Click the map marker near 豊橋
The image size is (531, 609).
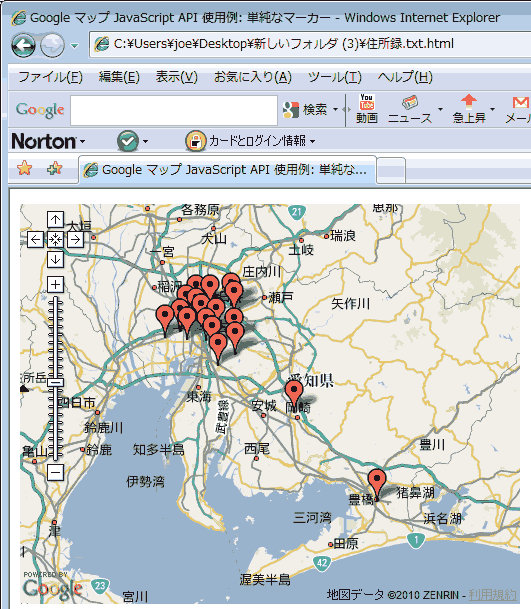point(377,483)
